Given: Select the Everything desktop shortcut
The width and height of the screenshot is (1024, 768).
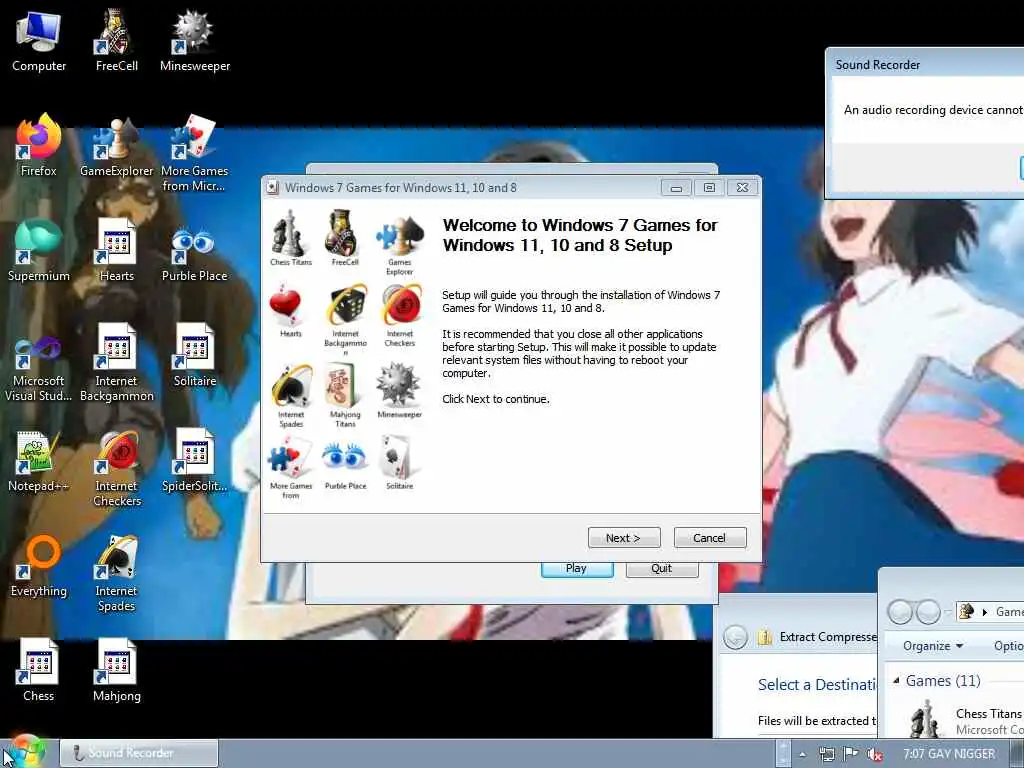Looking at the screenshot, I should click(39, 566).
